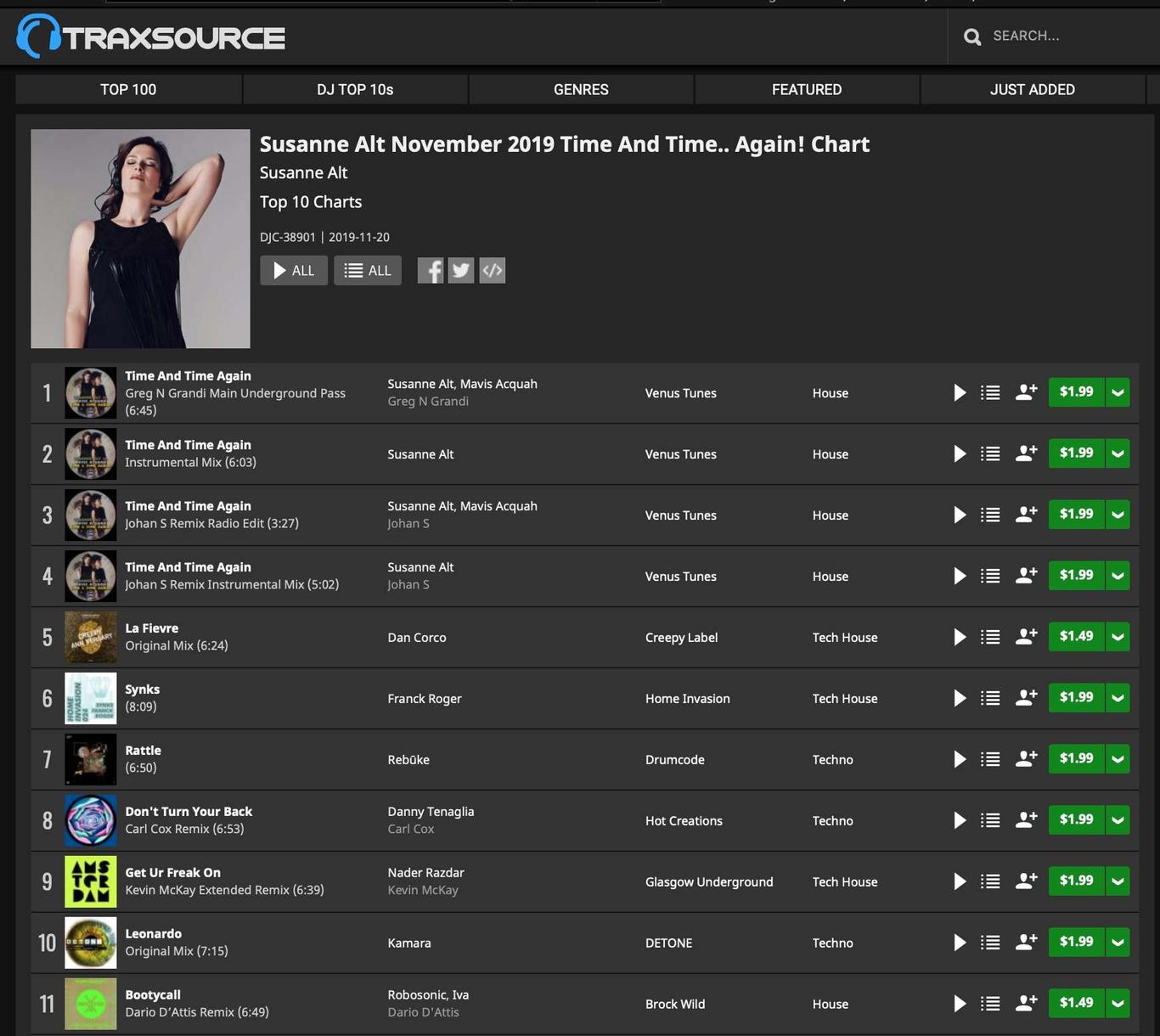The image size is (1160, 1036).
Task: Open the TOP 100 tab
Action: (x=128, y=89)
